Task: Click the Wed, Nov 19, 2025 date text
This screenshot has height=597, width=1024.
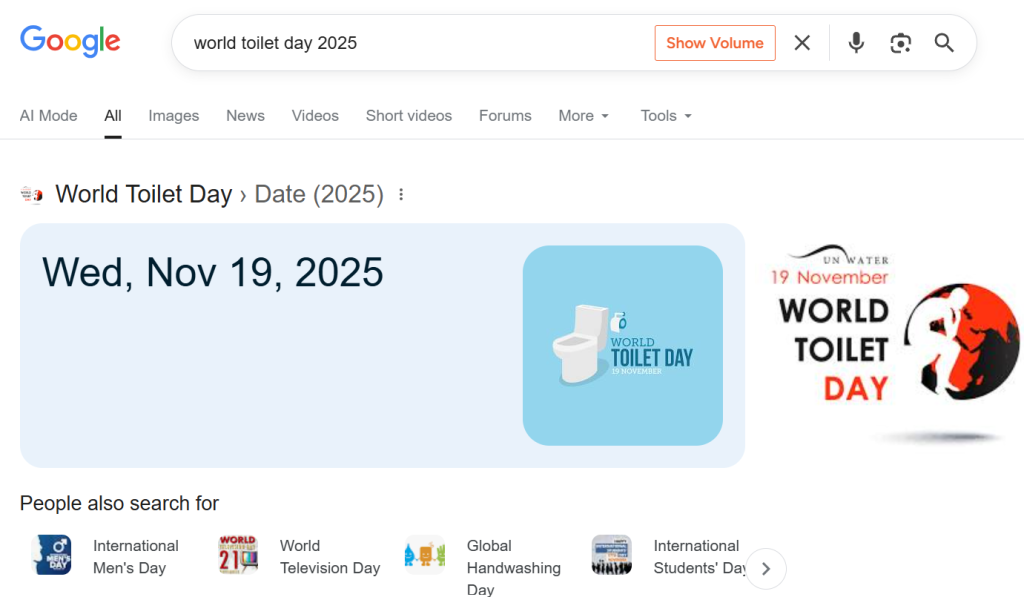Action: click(x=212, y=272)
